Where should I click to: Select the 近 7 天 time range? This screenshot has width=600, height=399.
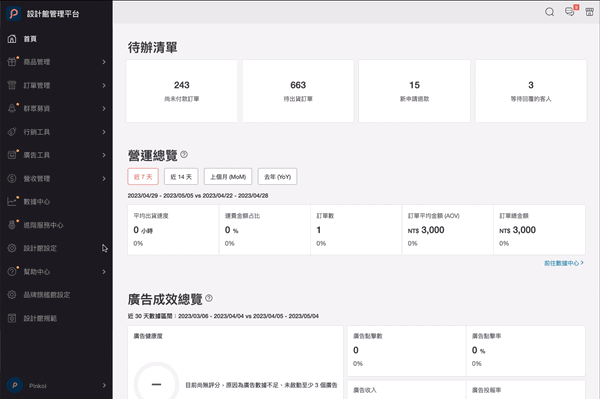coord(143,177)
